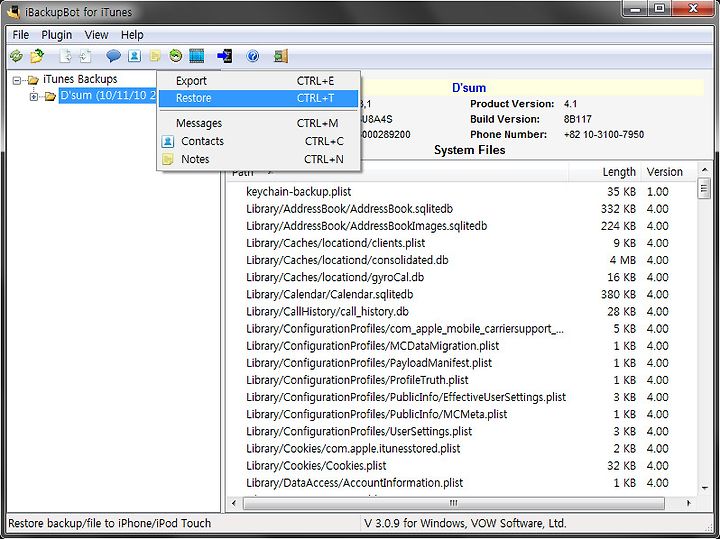Click the green Refresh backups toolbar icon
720x539 pixels.
click(16, 56)
